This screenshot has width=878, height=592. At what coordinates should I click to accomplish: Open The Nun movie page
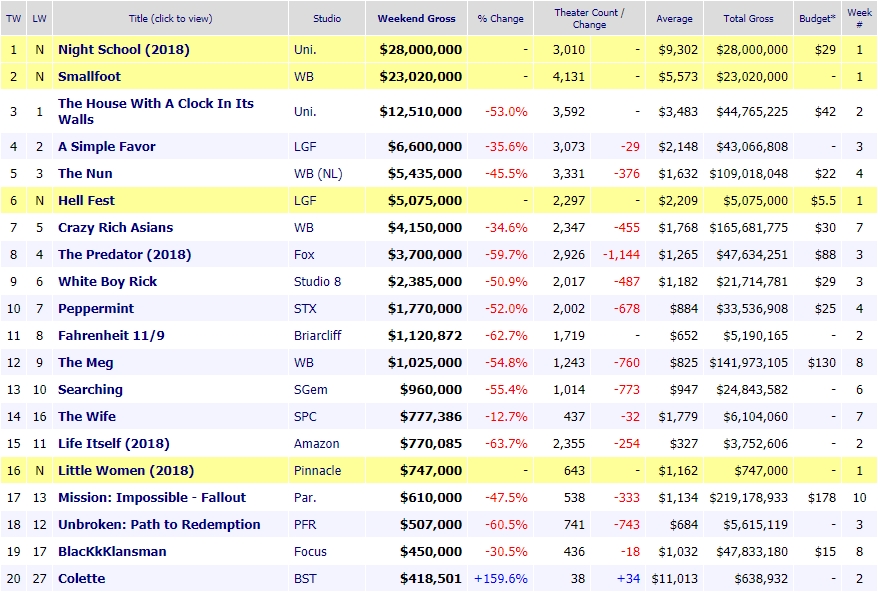click(85, 173)
